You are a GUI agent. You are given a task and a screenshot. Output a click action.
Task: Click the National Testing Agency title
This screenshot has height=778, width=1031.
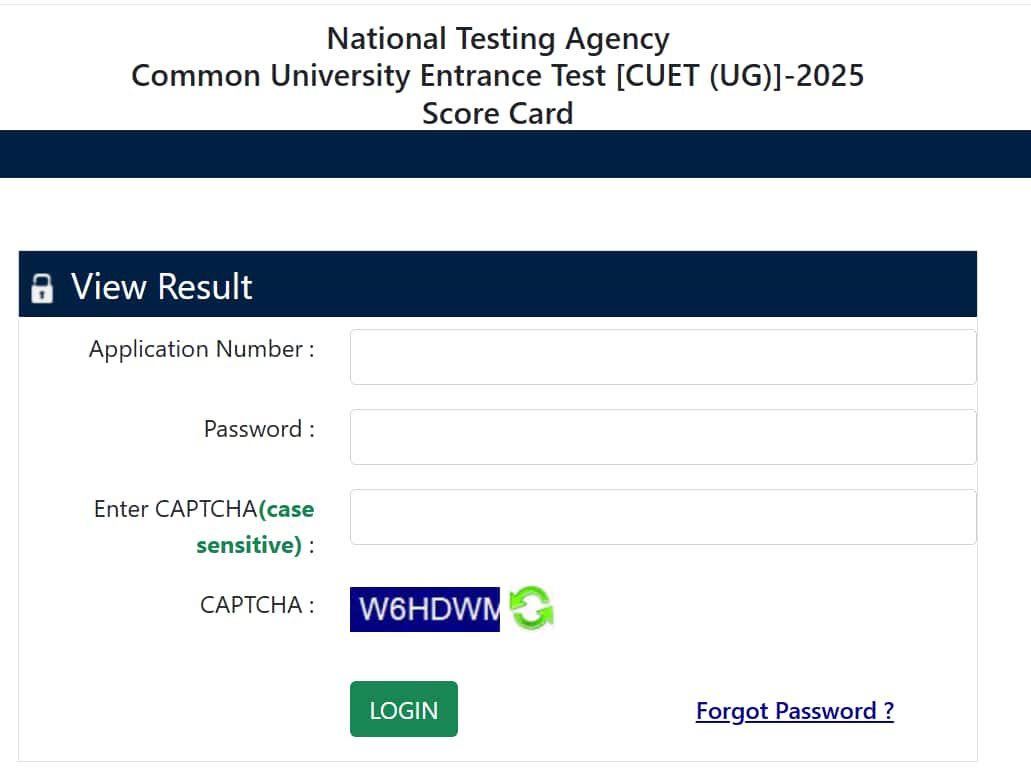click(498, 39)
